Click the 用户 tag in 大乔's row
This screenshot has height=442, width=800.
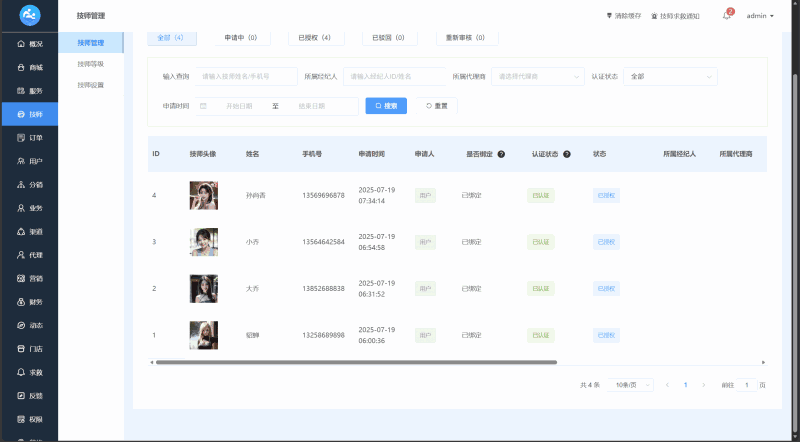426,289
